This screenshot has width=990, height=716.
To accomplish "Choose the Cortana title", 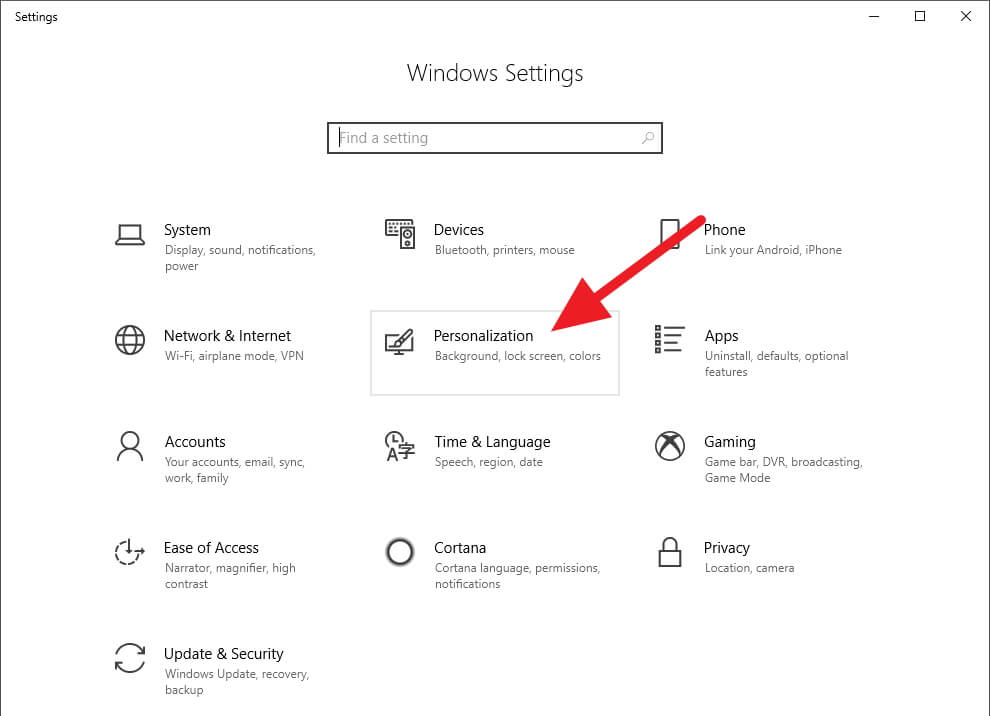I will [x=460, y=548].
